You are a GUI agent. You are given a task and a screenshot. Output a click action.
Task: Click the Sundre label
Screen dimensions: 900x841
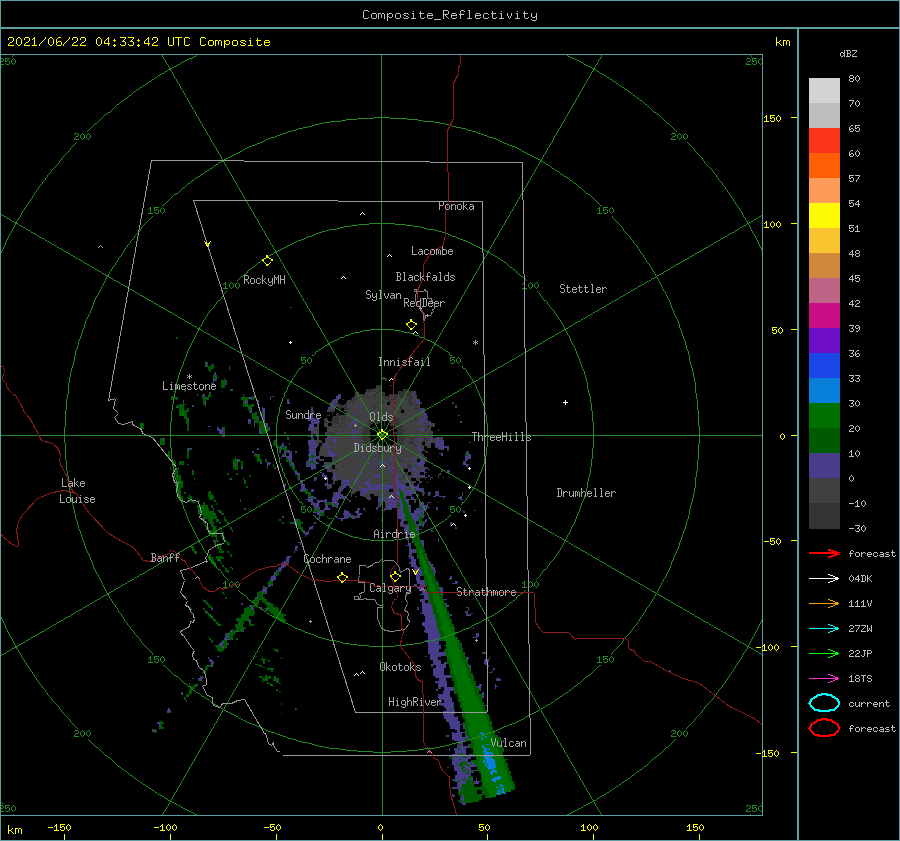(x=303, y=414)
